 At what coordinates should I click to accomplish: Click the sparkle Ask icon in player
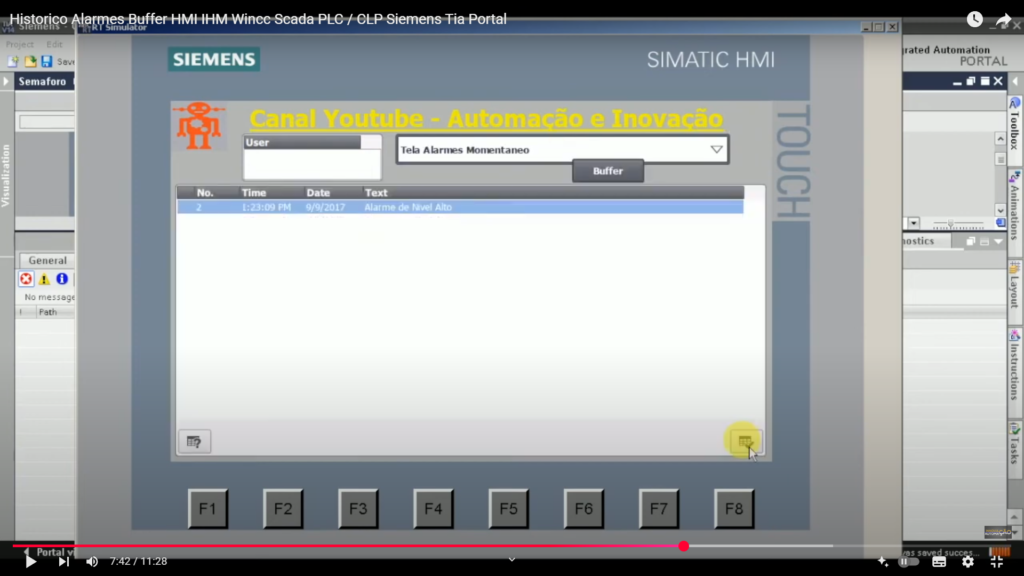(x=883, y=561)
